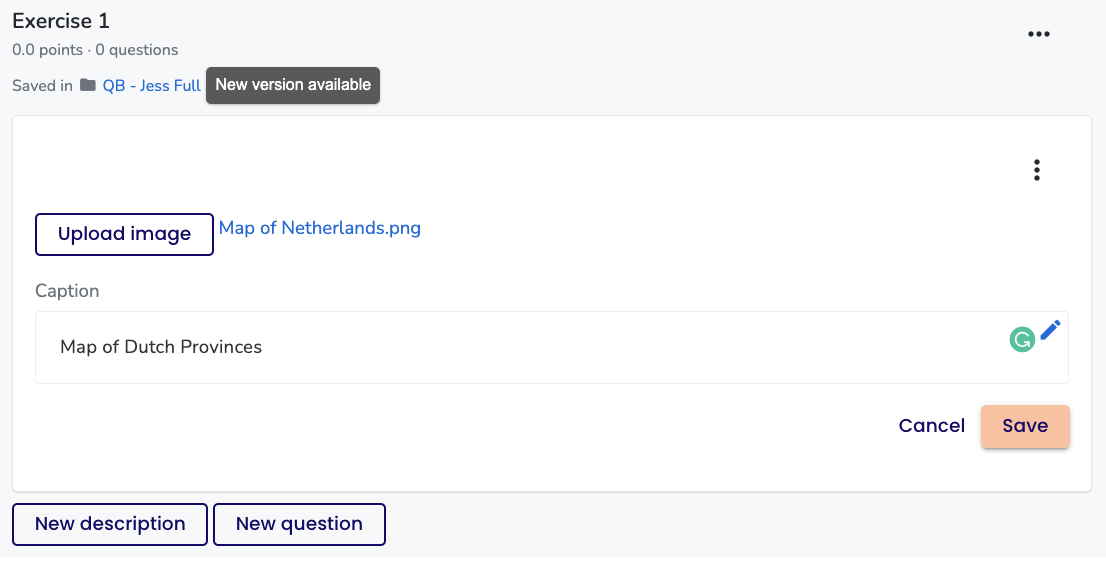1106x566 pixels.
Task: Click the green Grammarly icon in the caption field
Action: tap(1021, 339)
